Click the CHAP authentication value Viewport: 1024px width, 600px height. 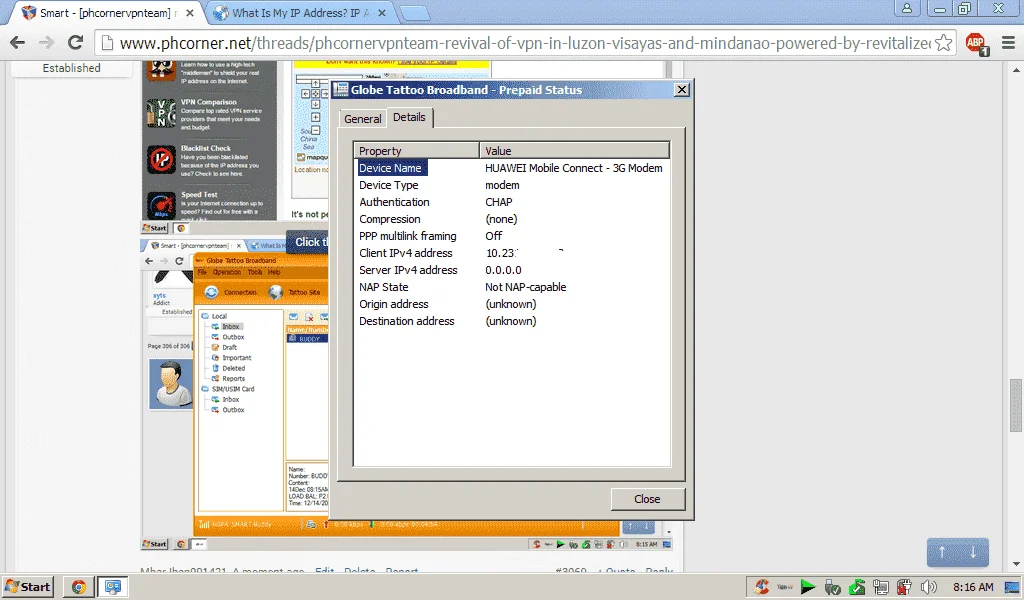pyautogui.click(x=498, y=202)
